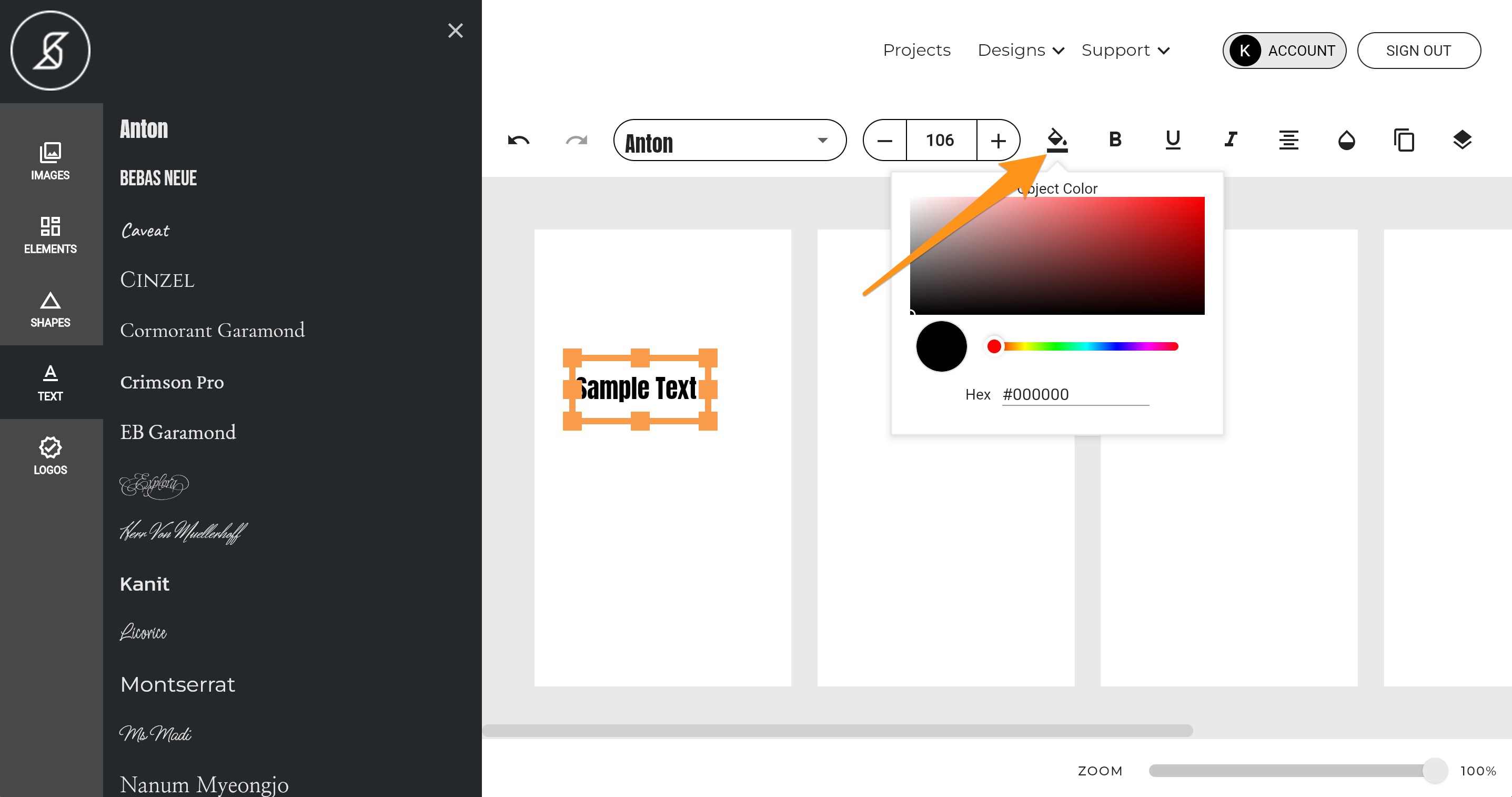
Task: Select the Caveat font
Action: (145, 230)
